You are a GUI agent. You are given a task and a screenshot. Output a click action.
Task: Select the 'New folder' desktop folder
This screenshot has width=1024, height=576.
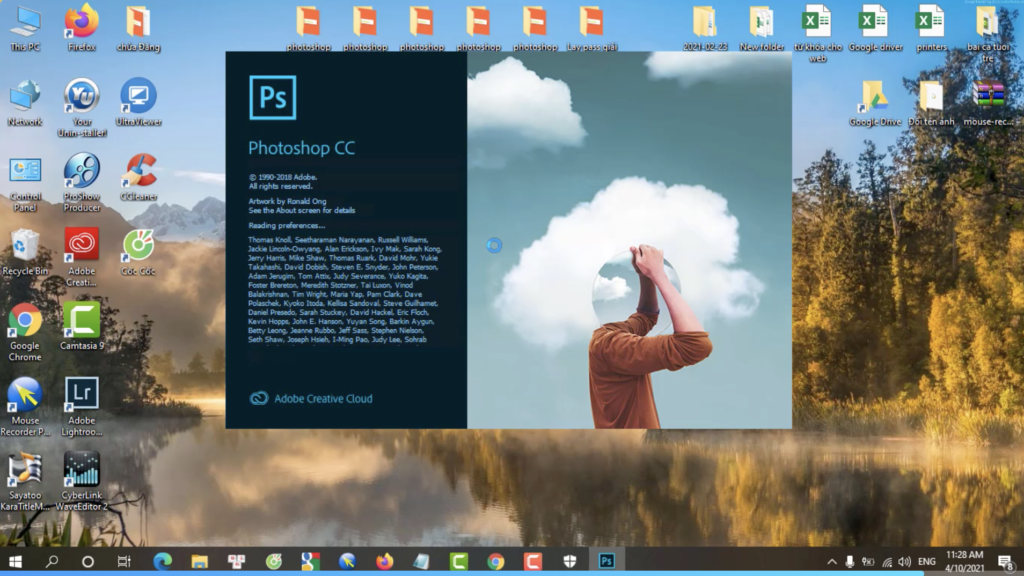coord(761,29)
